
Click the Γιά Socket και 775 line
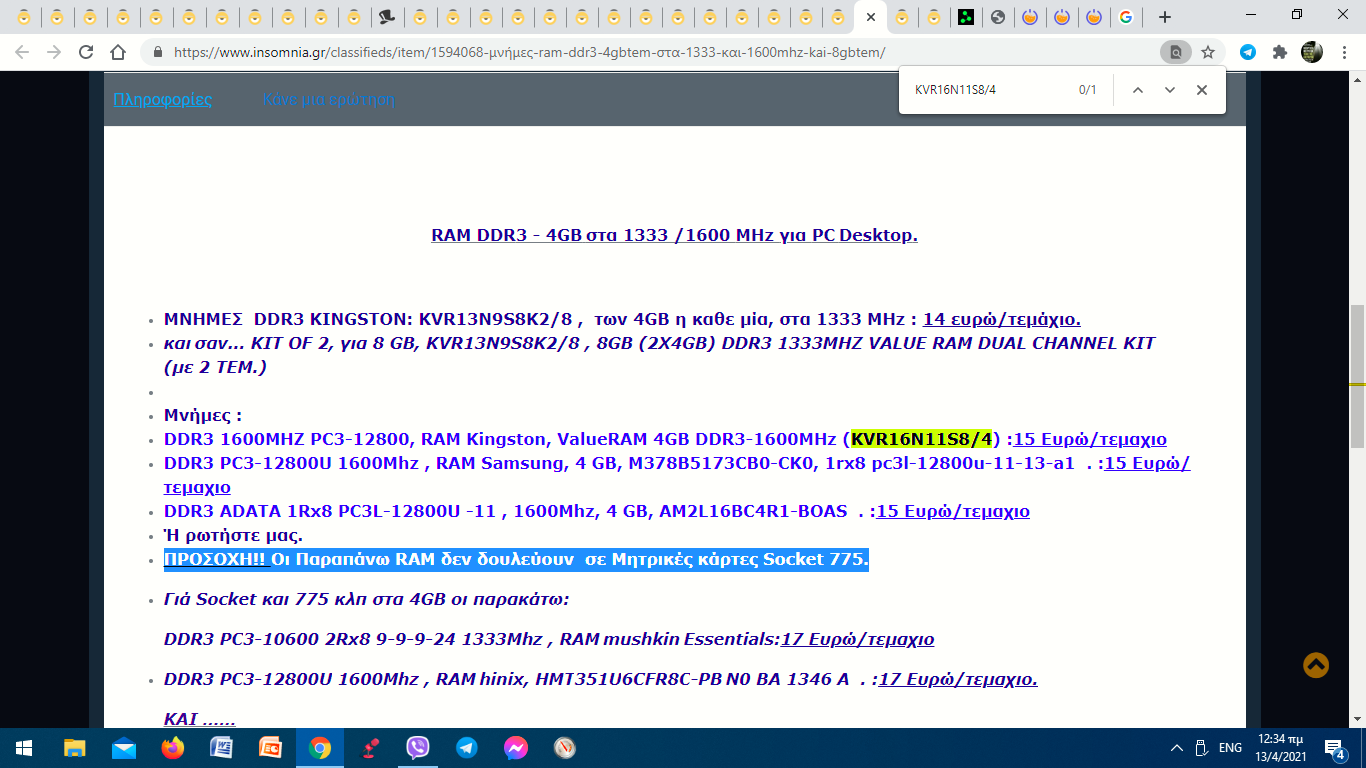367,599
